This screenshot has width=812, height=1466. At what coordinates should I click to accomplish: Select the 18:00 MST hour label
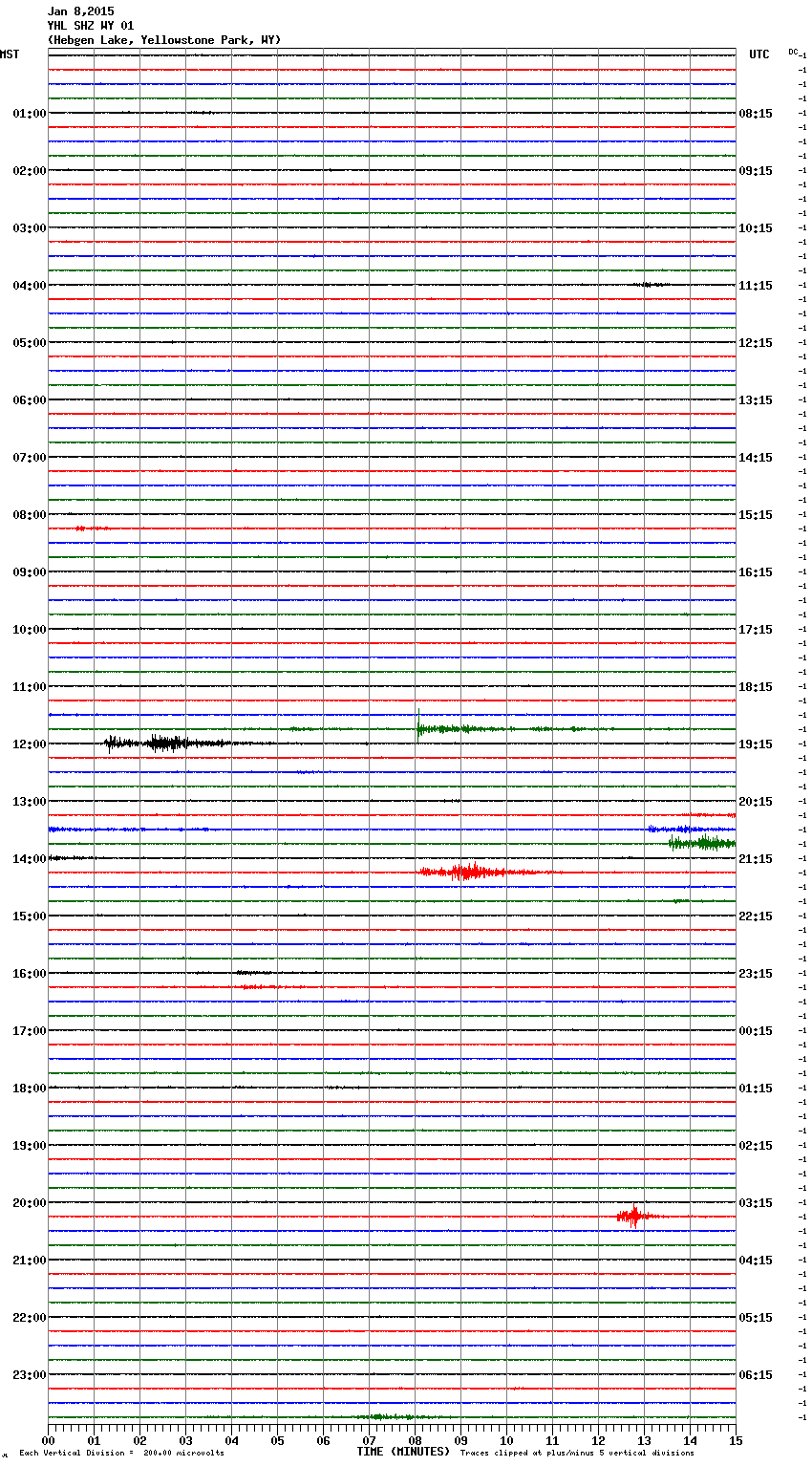tap(29, 1089)
